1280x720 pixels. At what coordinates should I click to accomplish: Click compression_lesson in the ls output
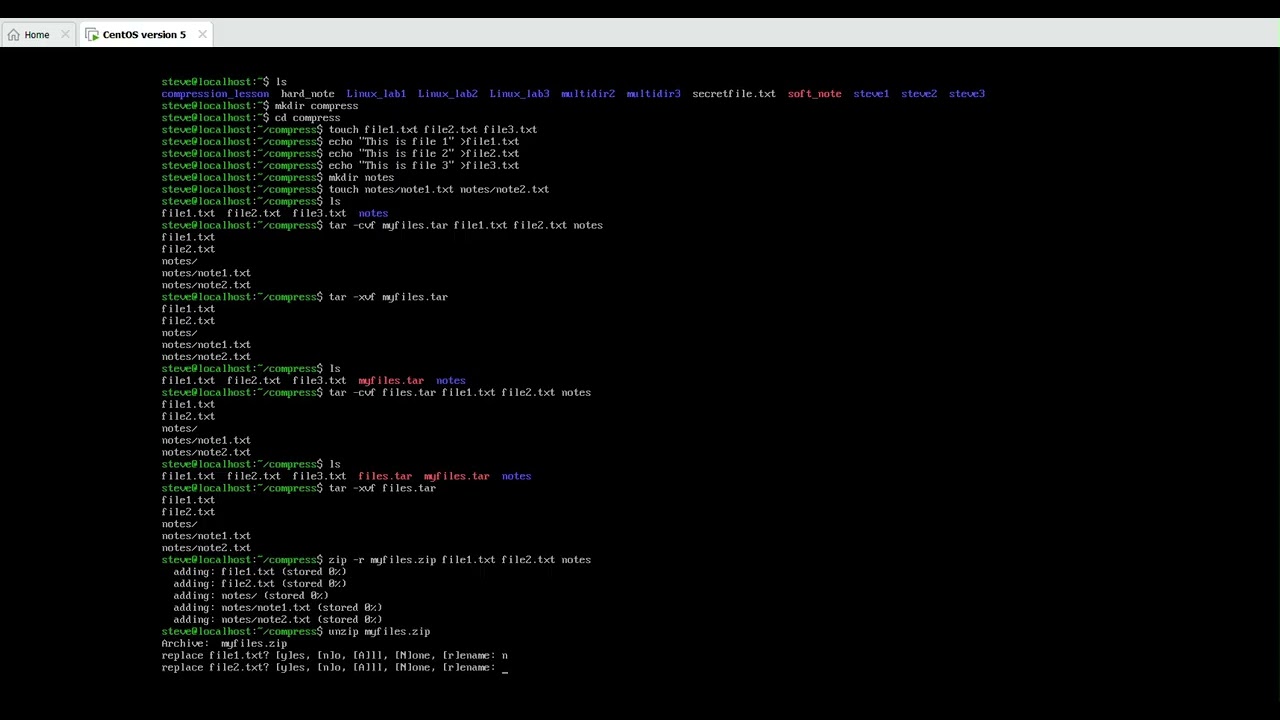pyautogui.click(x=215, y=94)
